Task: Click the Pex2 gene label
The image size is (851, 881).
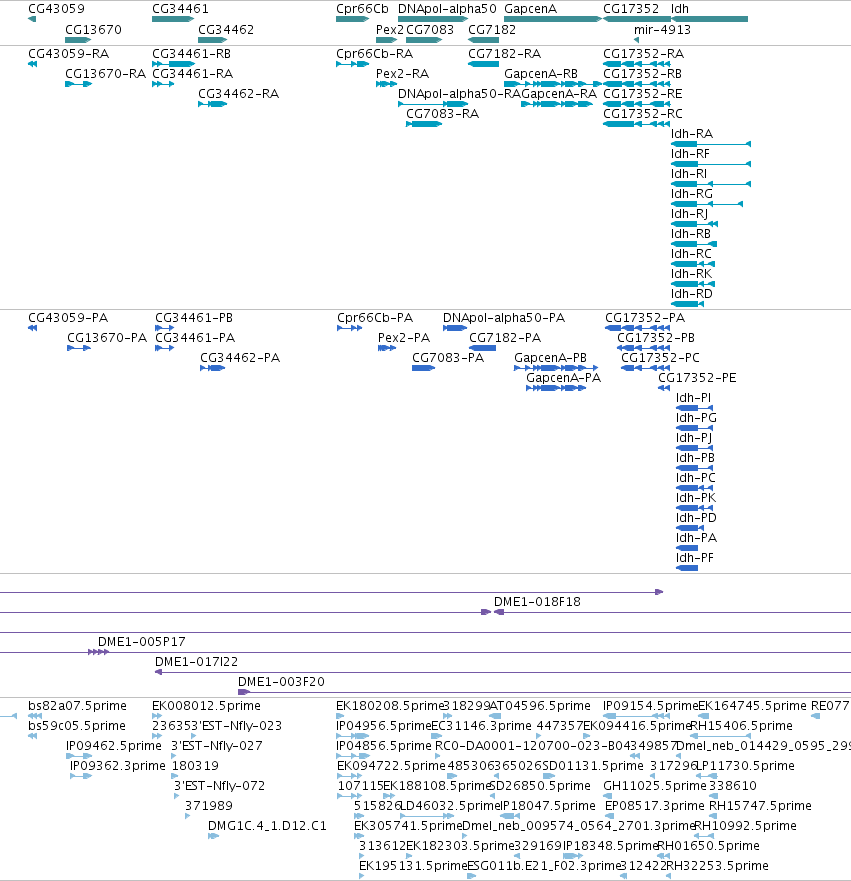Action: click(390, 30)
